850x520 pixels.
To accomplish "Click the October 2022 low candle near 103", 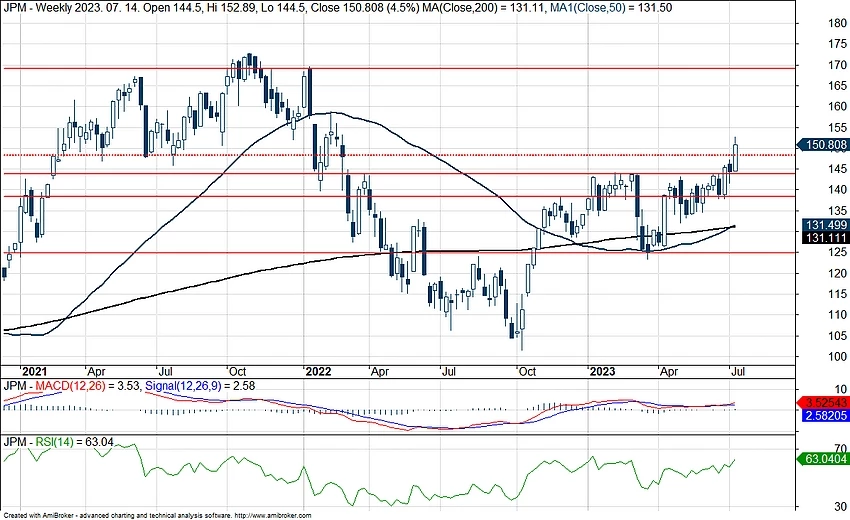I will coord(523,321).
